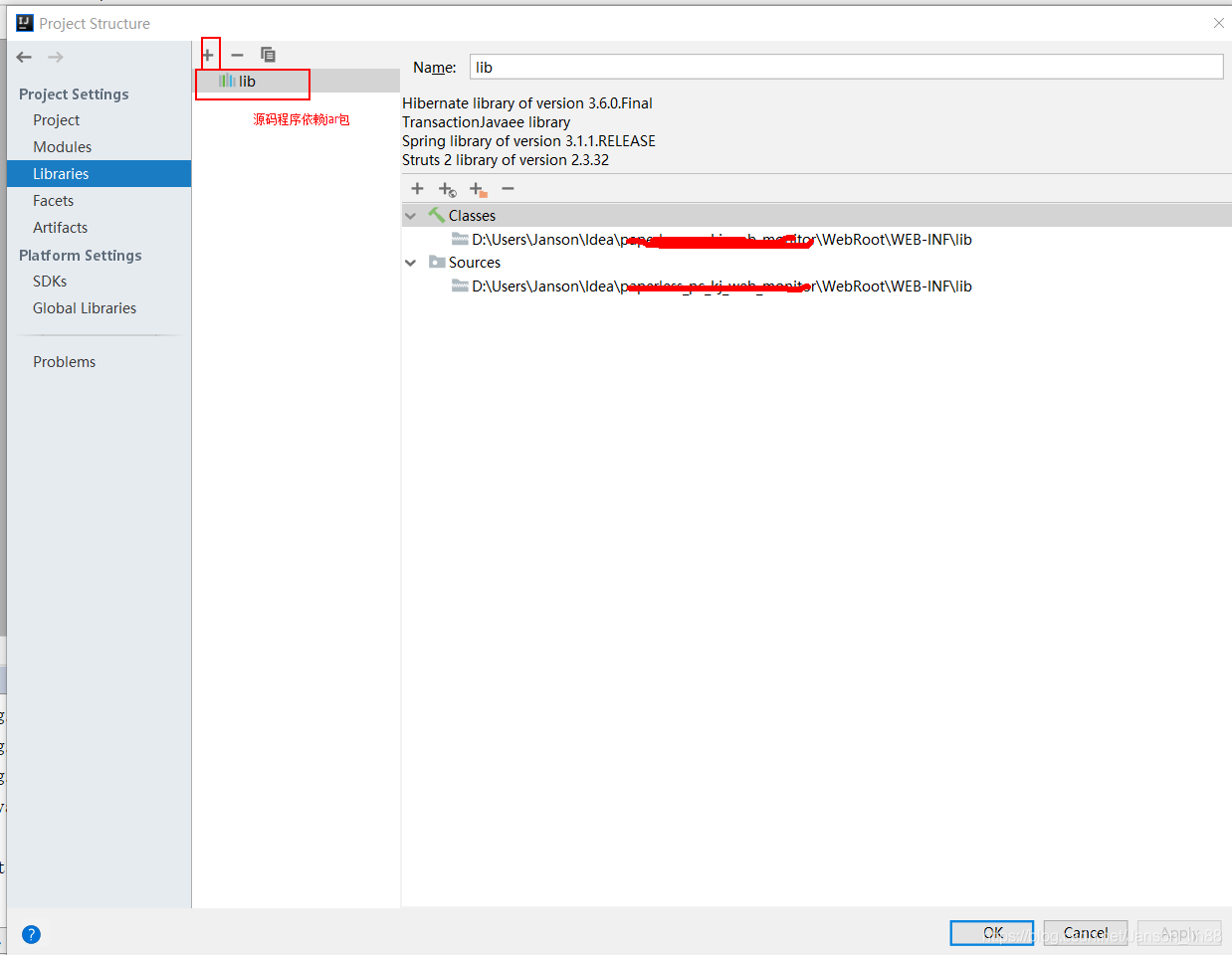The height and width of the screenshot is (955, 1232).
Task: Click the OK button
Action: (992, 933)
